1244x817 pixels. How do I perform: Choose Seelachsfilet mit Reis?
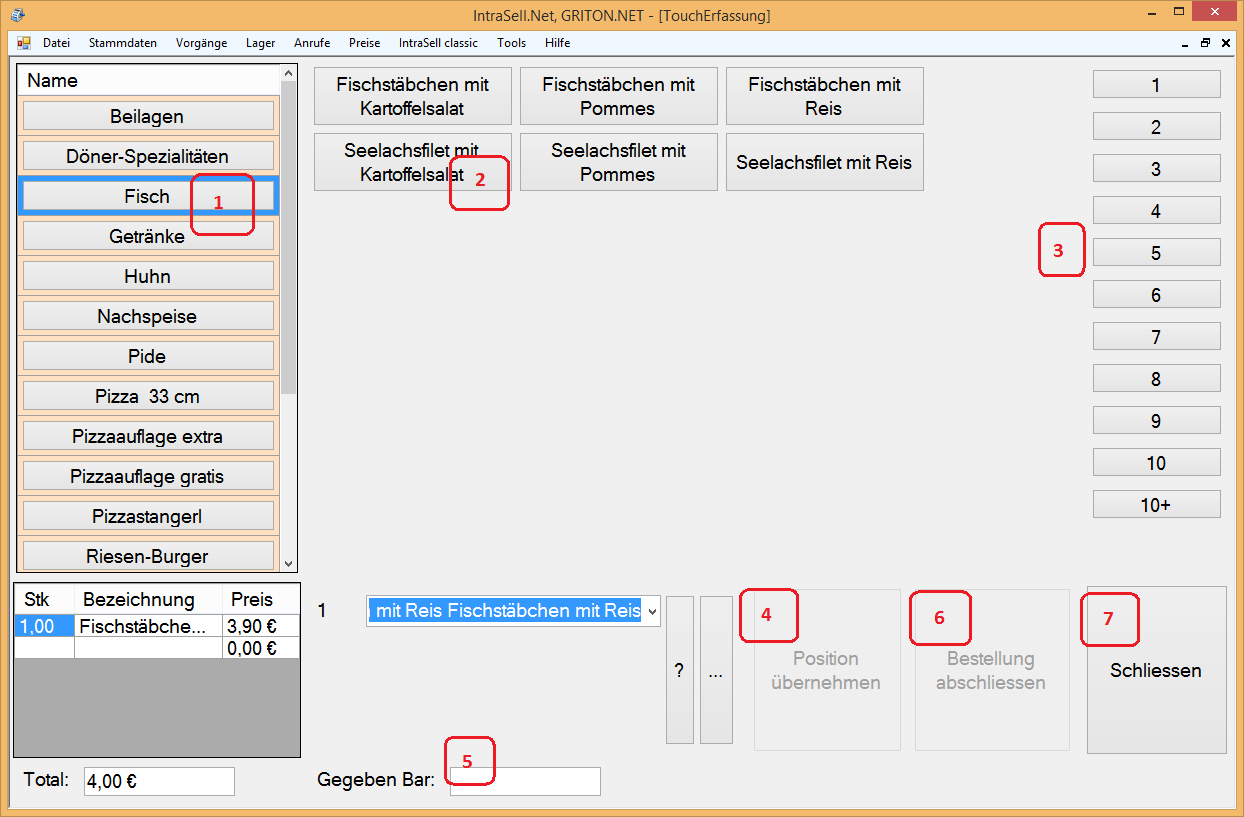[825, 162]
